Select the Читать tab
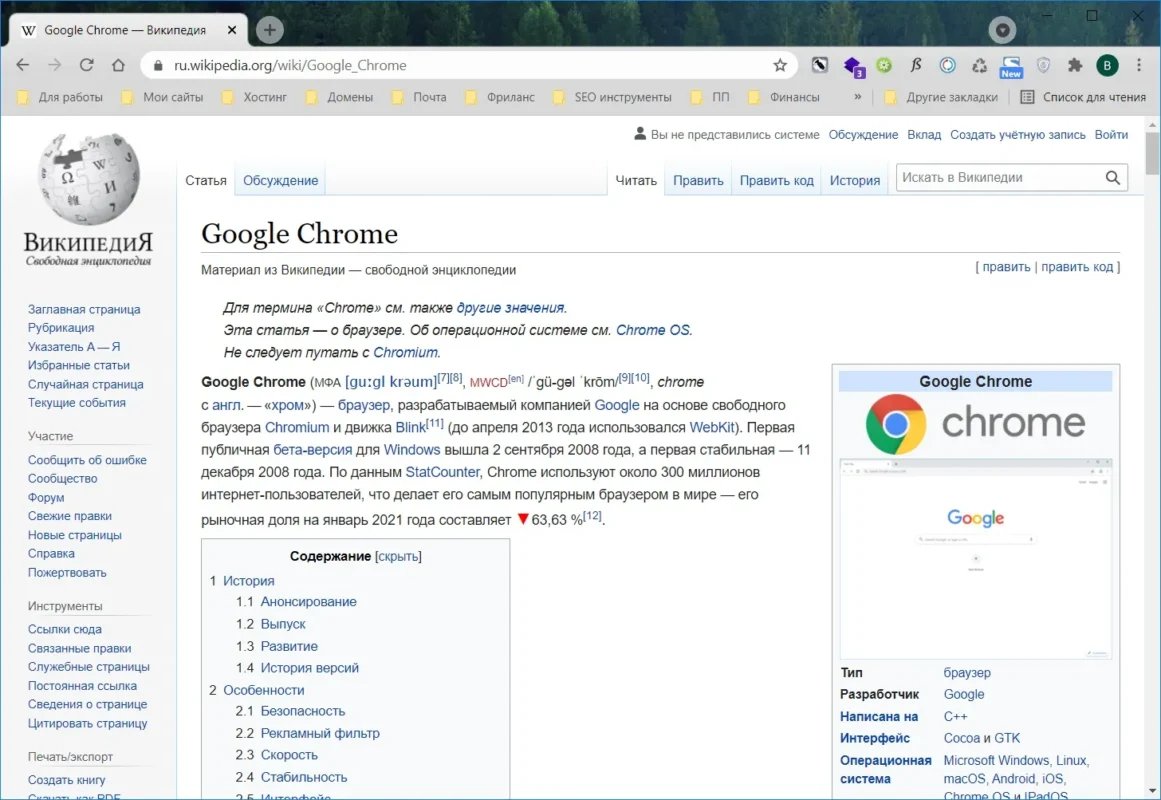Screen dimensions: 1161x800 click(636, 180)
